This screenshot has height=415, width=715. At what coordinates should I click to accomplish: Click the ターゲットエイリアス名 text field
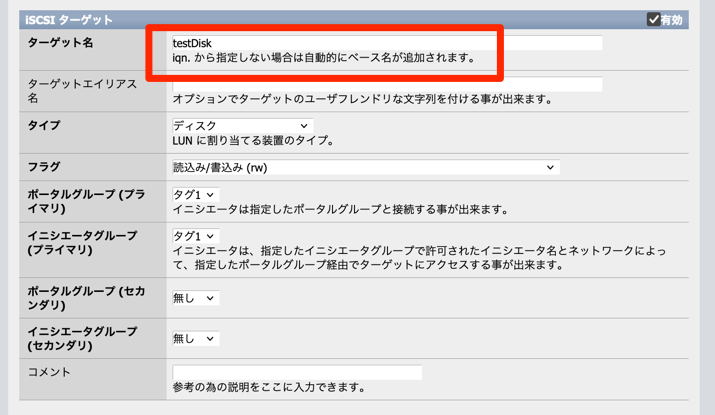point(387,85)
